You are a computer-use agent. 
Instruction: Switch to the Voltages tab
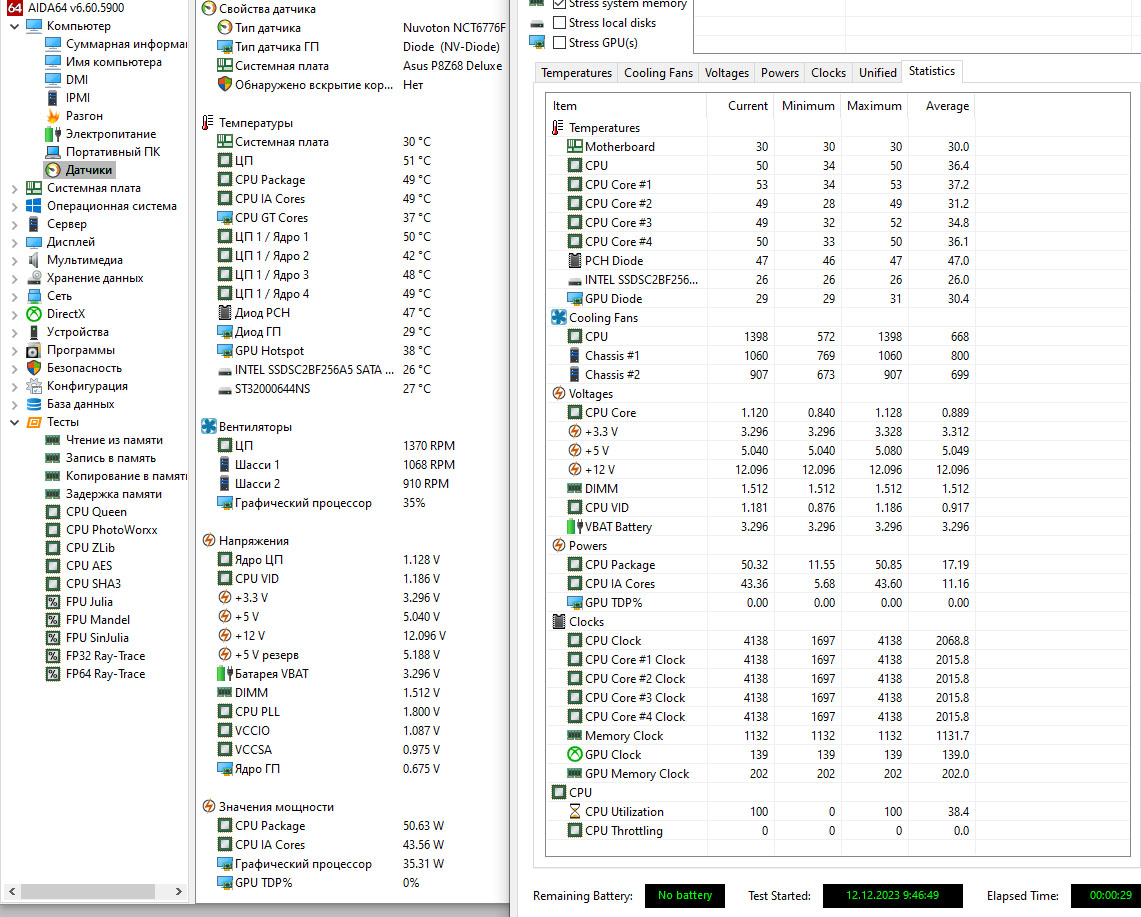pos(726,73)
